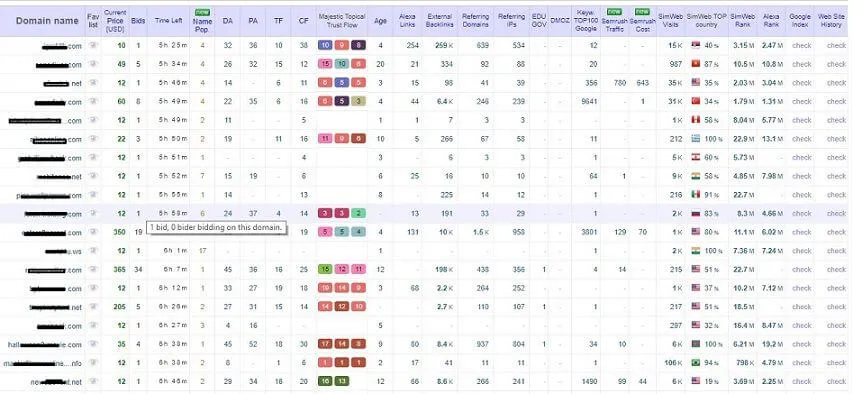Click the flag in the 22.9 M SimWeb Rank row
Screen dimensions: 853x394
pyautogui.click(x=696, y=139)
